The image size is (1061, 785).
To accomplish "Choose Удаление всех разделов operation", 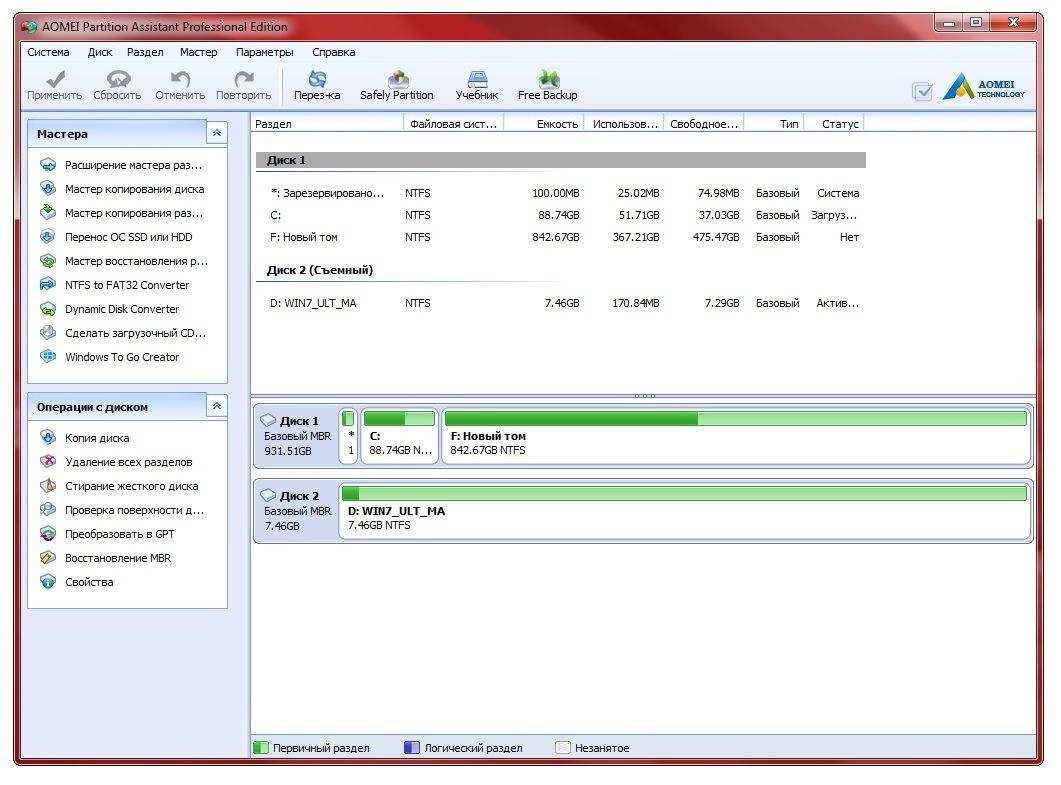I will click(x=116, y=462).
